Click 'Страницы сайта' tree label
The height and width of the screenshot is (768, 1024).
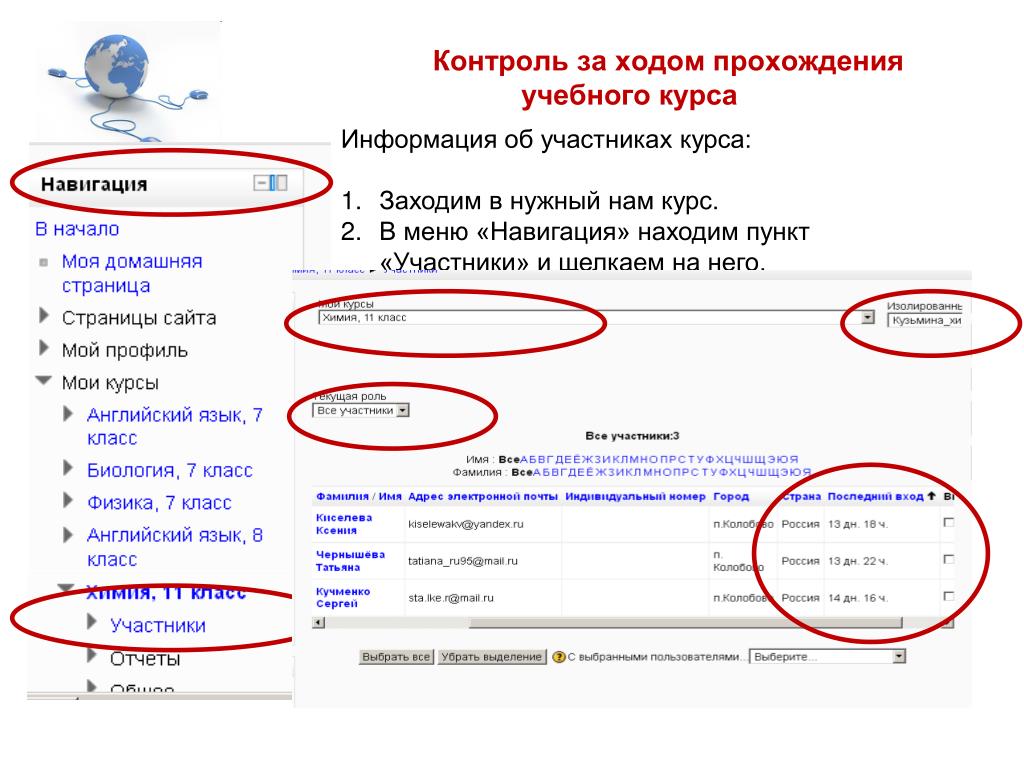tap(139, 318)
